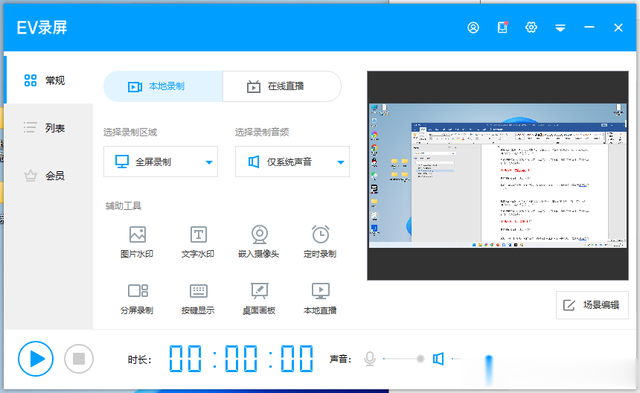Viewport: 640px width, 393px height.
Task: Open the user account icon
Action: [x=473, y=27]
